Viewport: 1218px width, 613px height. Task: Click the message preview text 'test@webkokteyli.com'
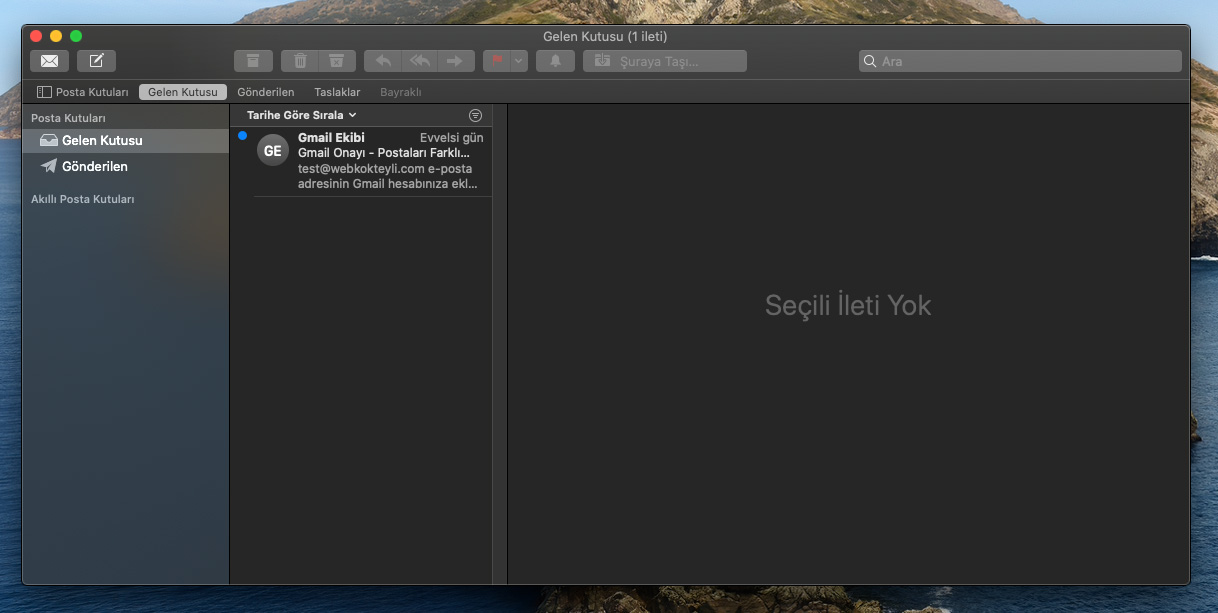click(362, 168)
